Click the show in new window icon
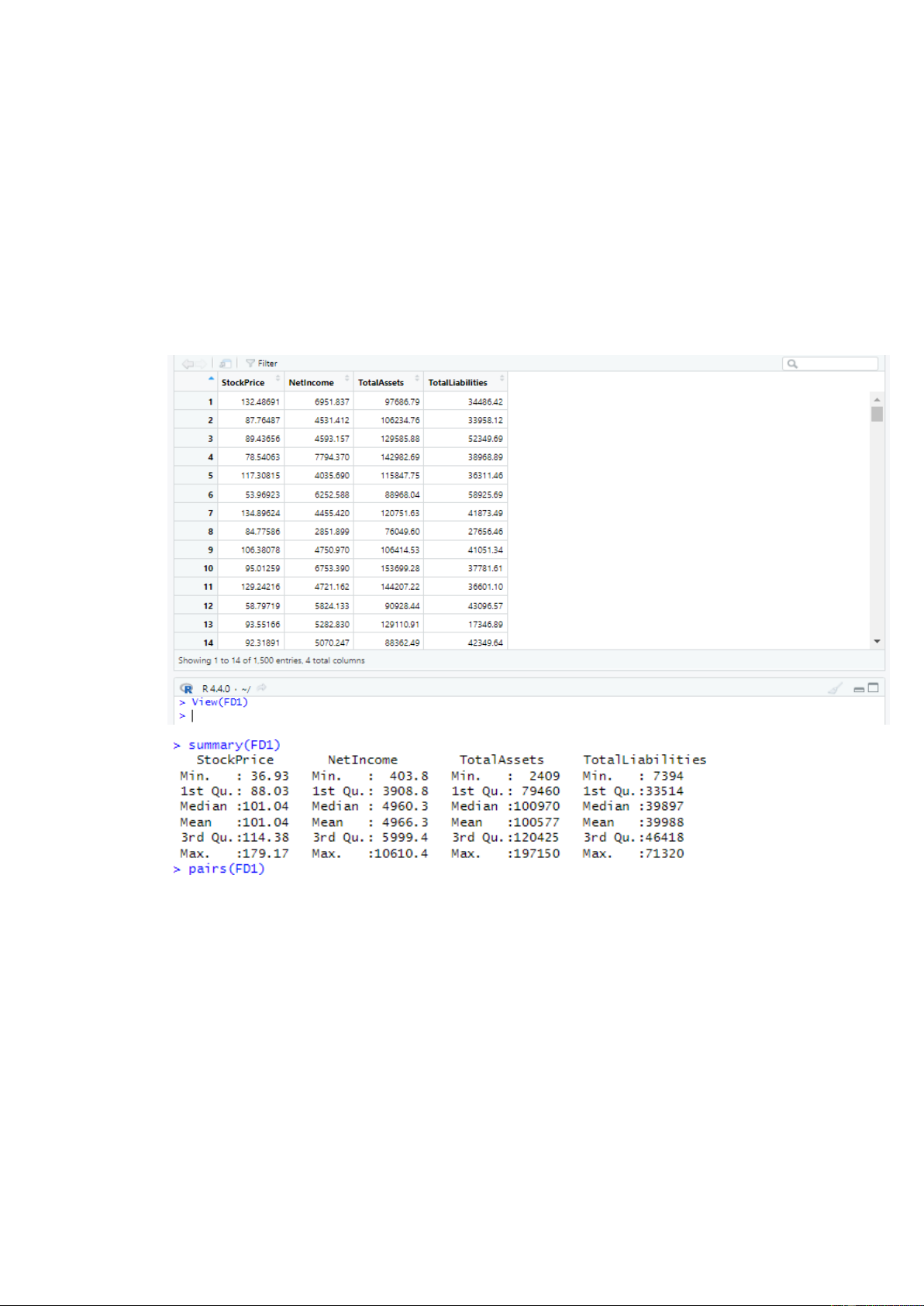The image size is (924, 1306). 226,364
